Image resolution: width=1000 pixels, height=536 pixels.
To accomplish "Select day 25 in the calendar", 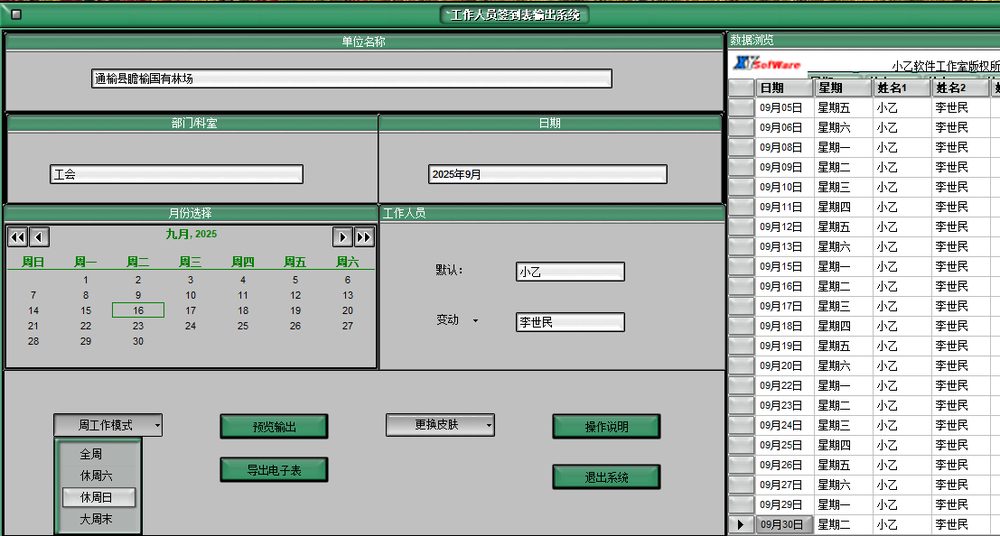I will [x=243, y=326].
